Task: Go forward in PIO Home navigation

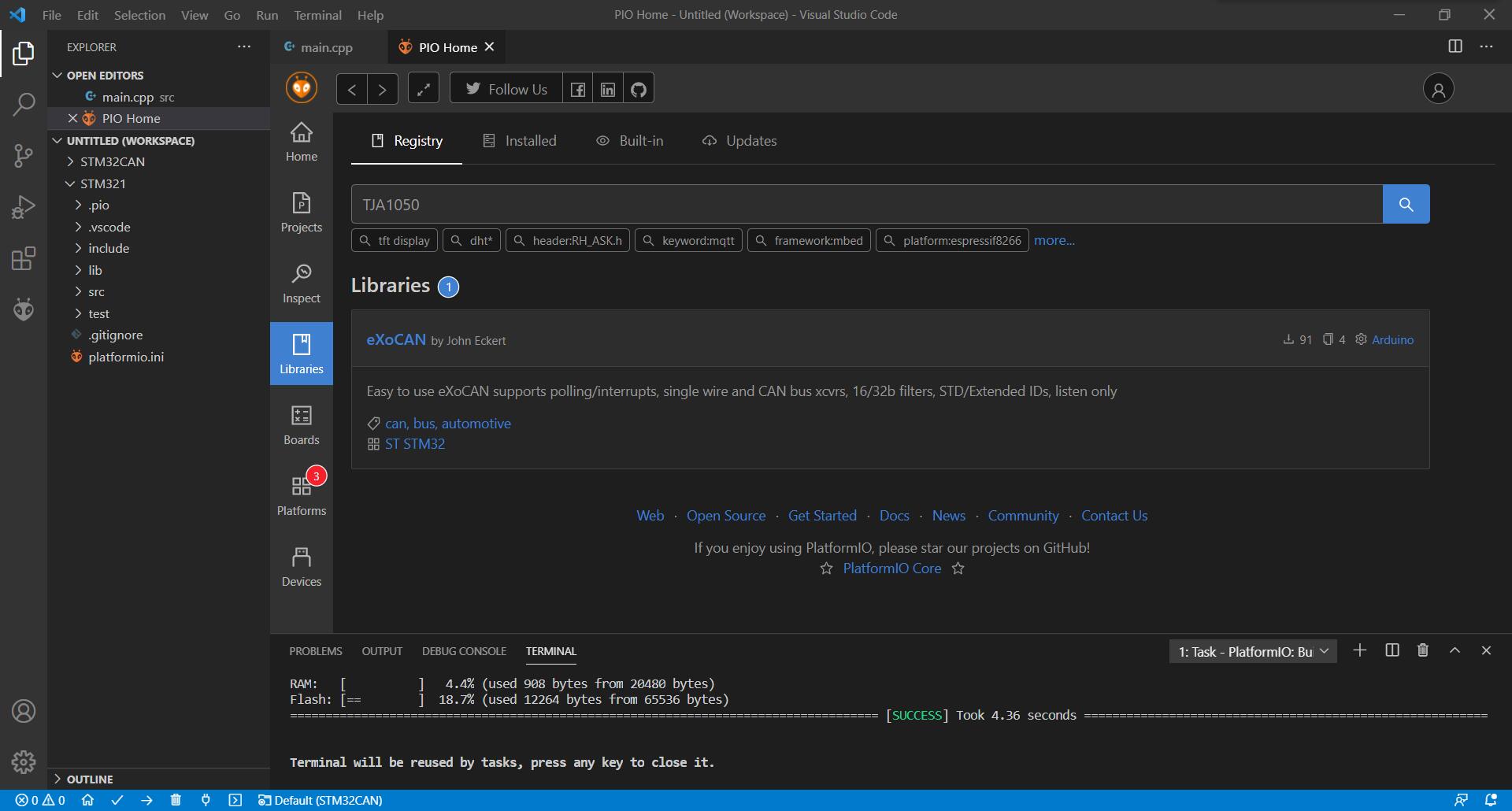Action: 382,89
